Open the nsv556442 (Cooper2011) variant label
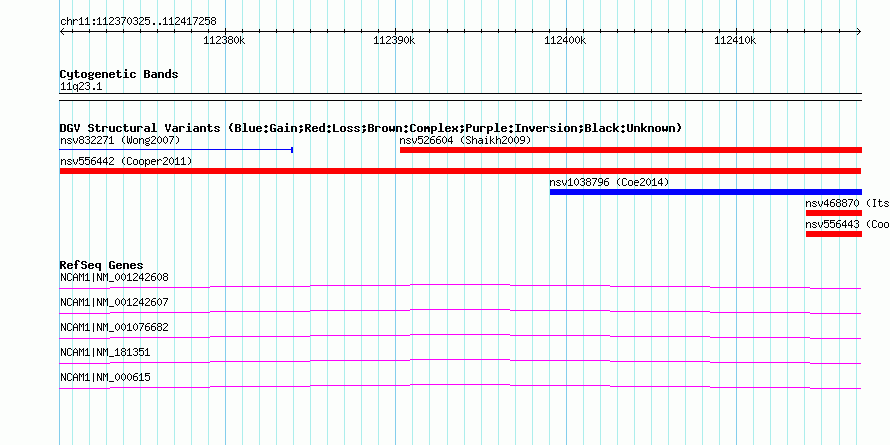This screenshot has width=890, height=445. click(x=126, y=162)
